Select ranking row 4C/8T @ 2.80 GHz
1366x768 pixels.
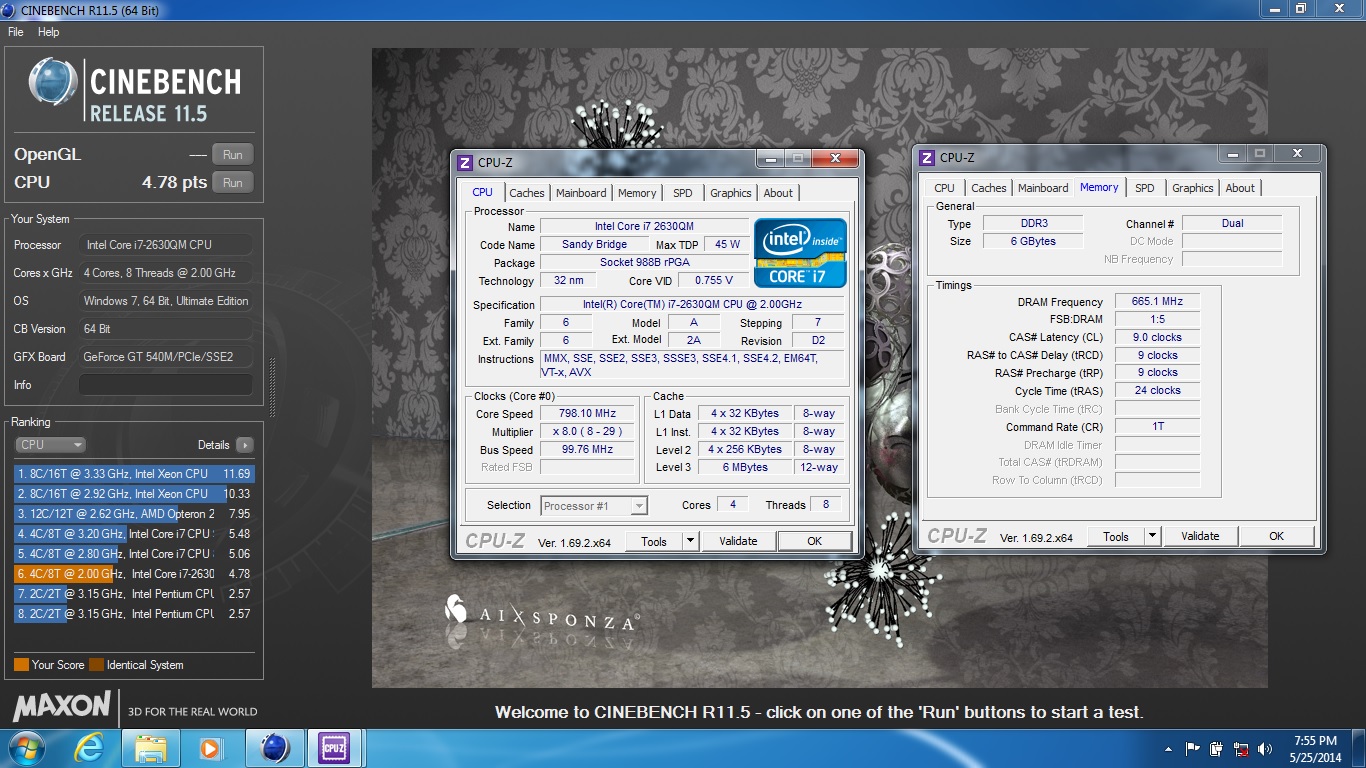(x=134, y=554)
